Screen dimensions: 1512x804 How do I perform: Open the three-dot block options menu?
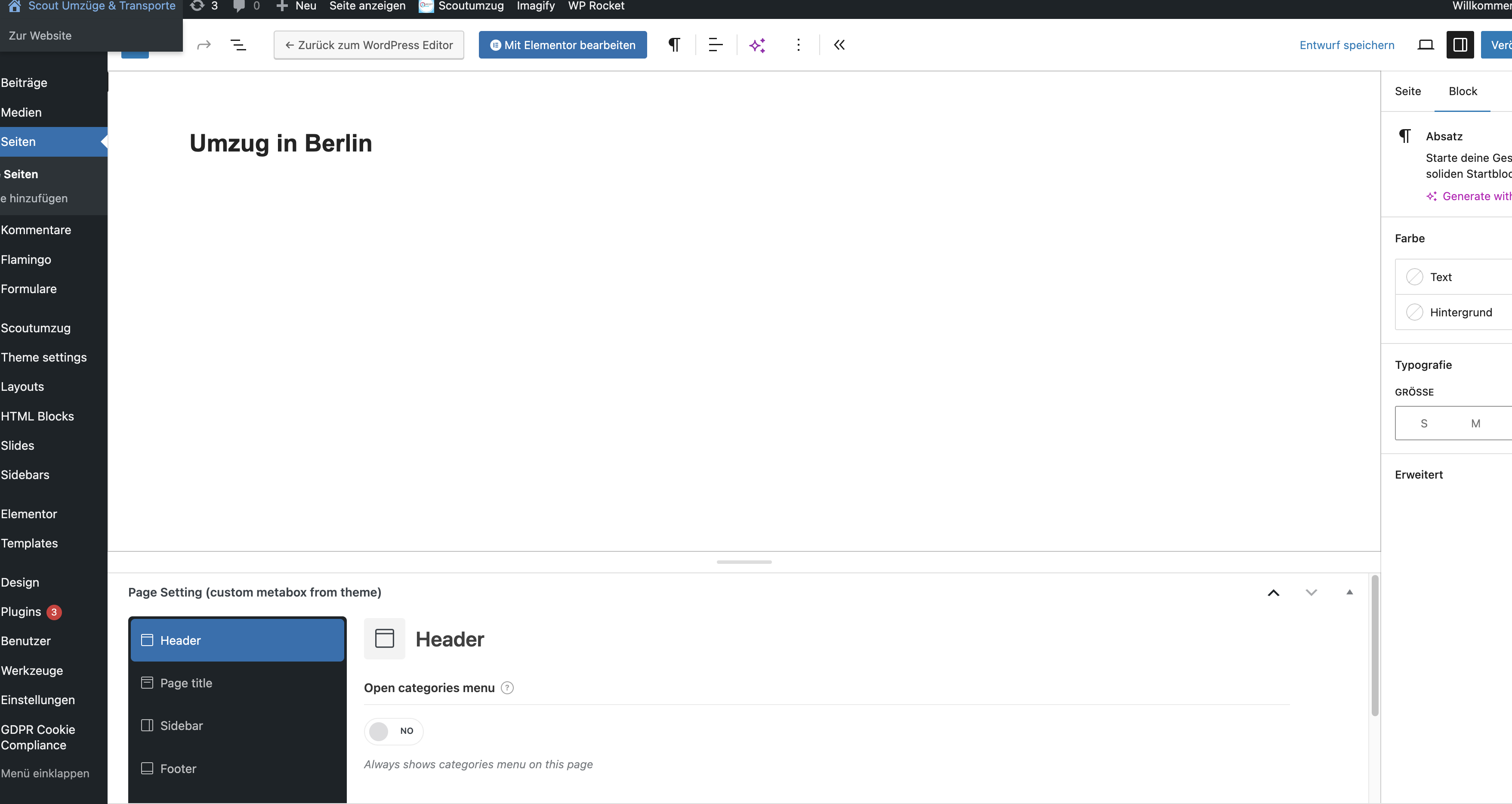pos(798,45)
